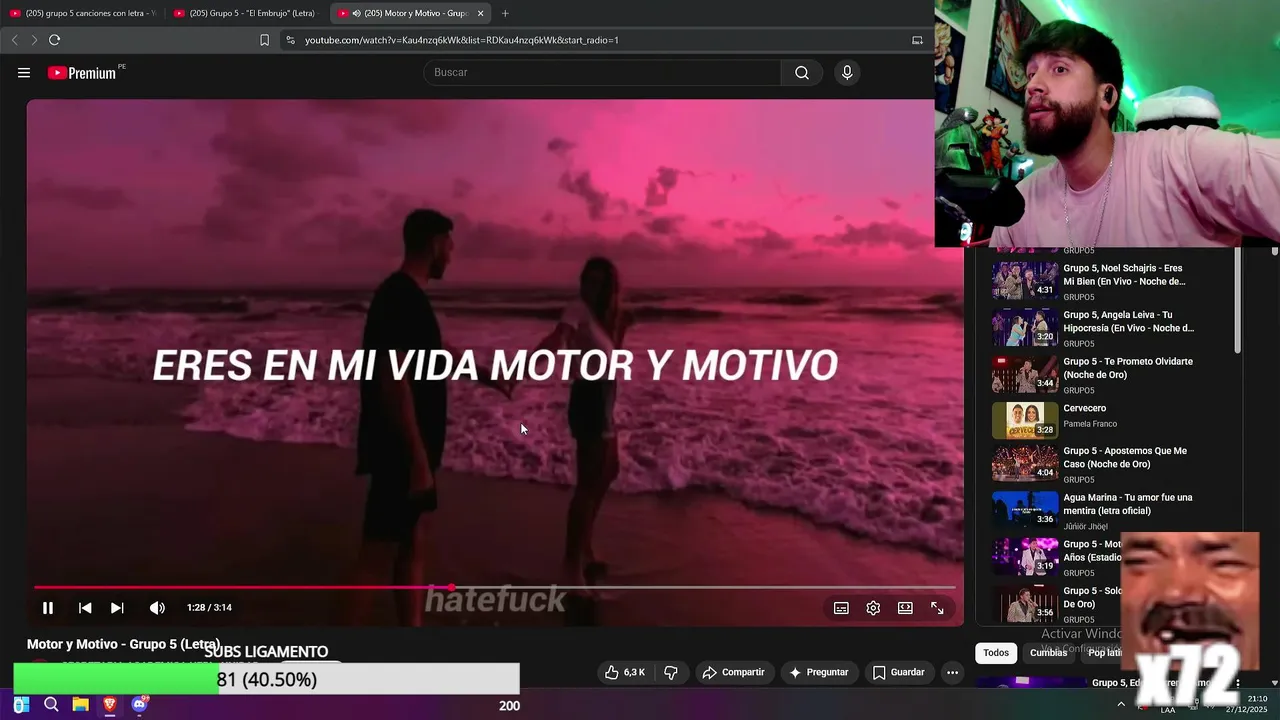Open the YouTube hamburger guide menu
Viewport: 1280px width, 720px height.
point(24,73)
